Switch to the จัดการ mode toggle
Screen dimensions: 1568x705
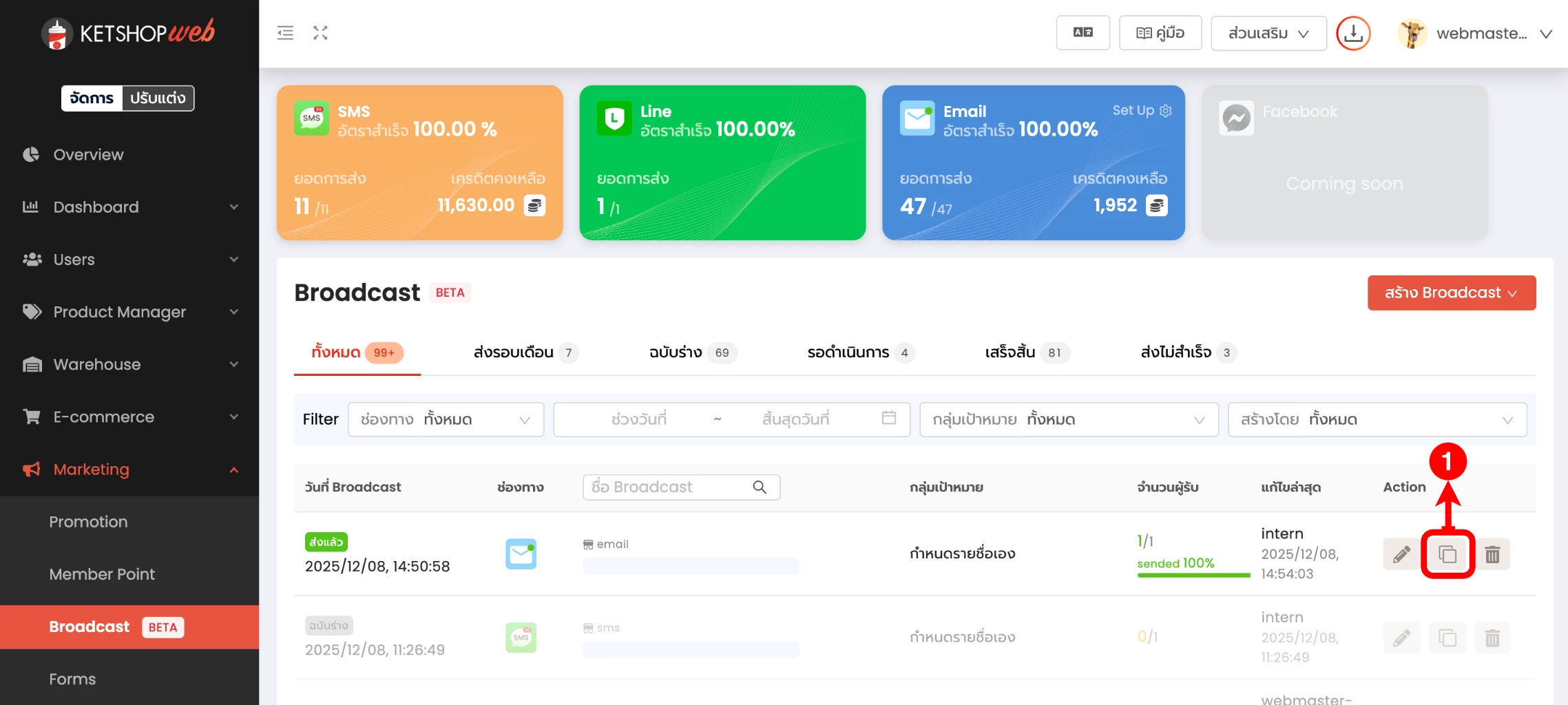(x=92, y=98)
